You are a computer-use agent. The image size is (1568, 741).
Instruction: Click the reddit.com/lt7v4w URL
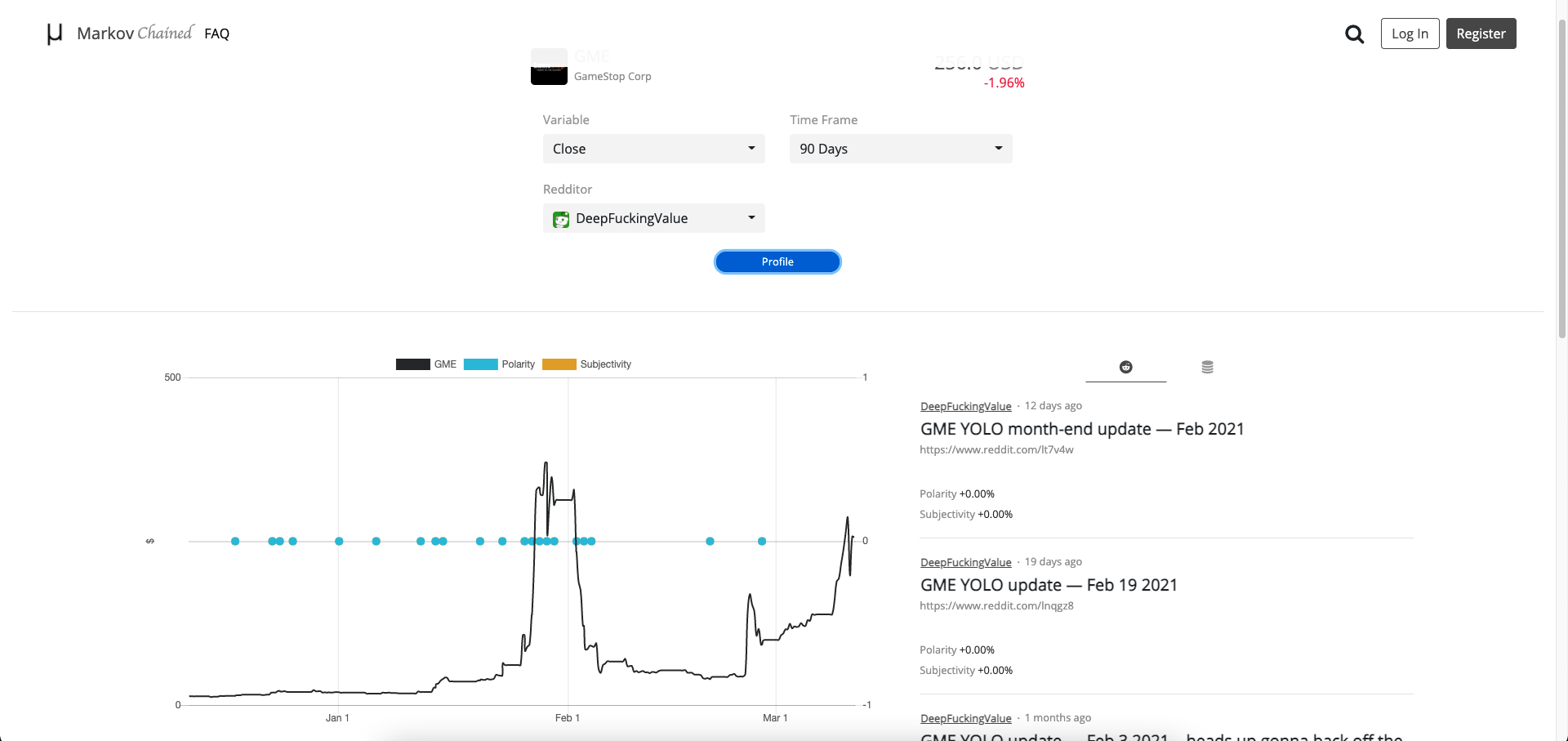point(996,450)
